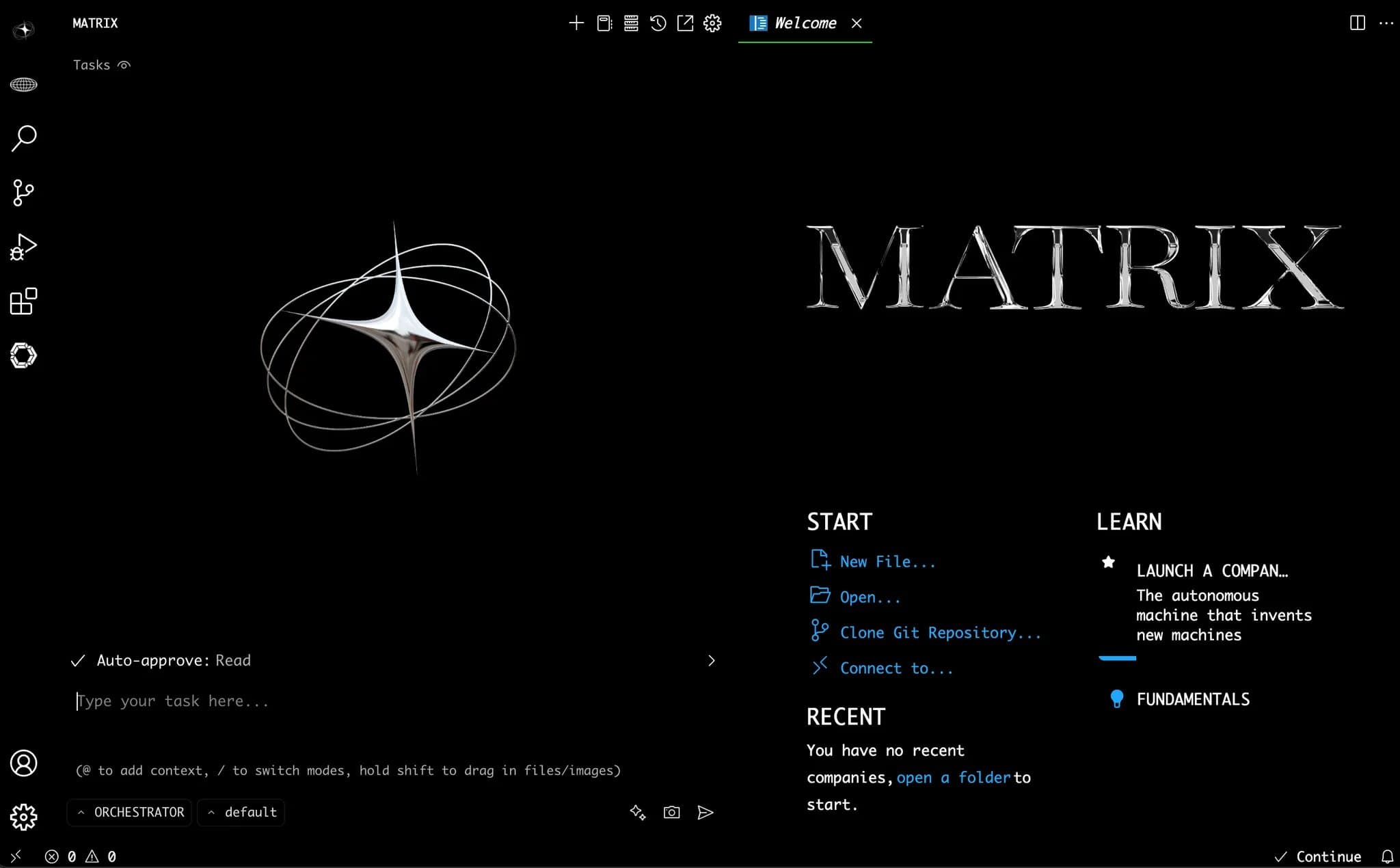Screen dimensions: 1400x868
Task: Toggle the Auto-approve checkmark
Action: 78,660
